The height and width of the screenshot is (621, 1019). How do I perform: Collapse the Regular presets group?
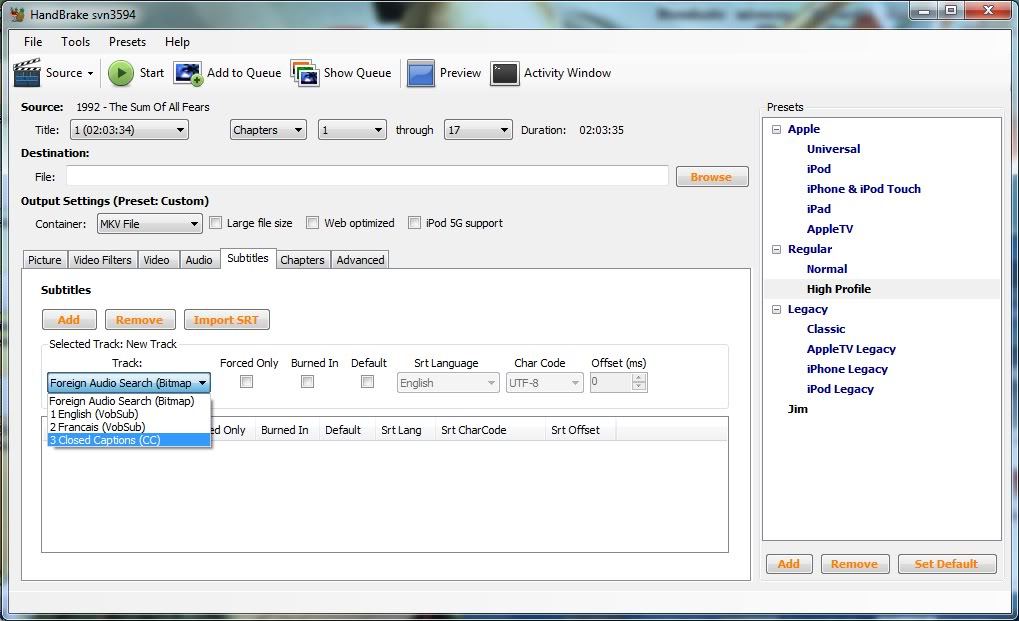click(776, 249)
